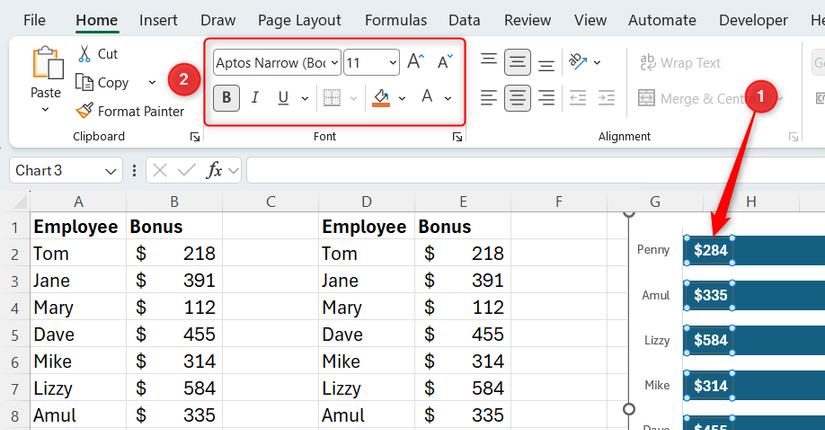Click the Cancel X in formula bar
This screenshot has width=825, height=430.
159,170
